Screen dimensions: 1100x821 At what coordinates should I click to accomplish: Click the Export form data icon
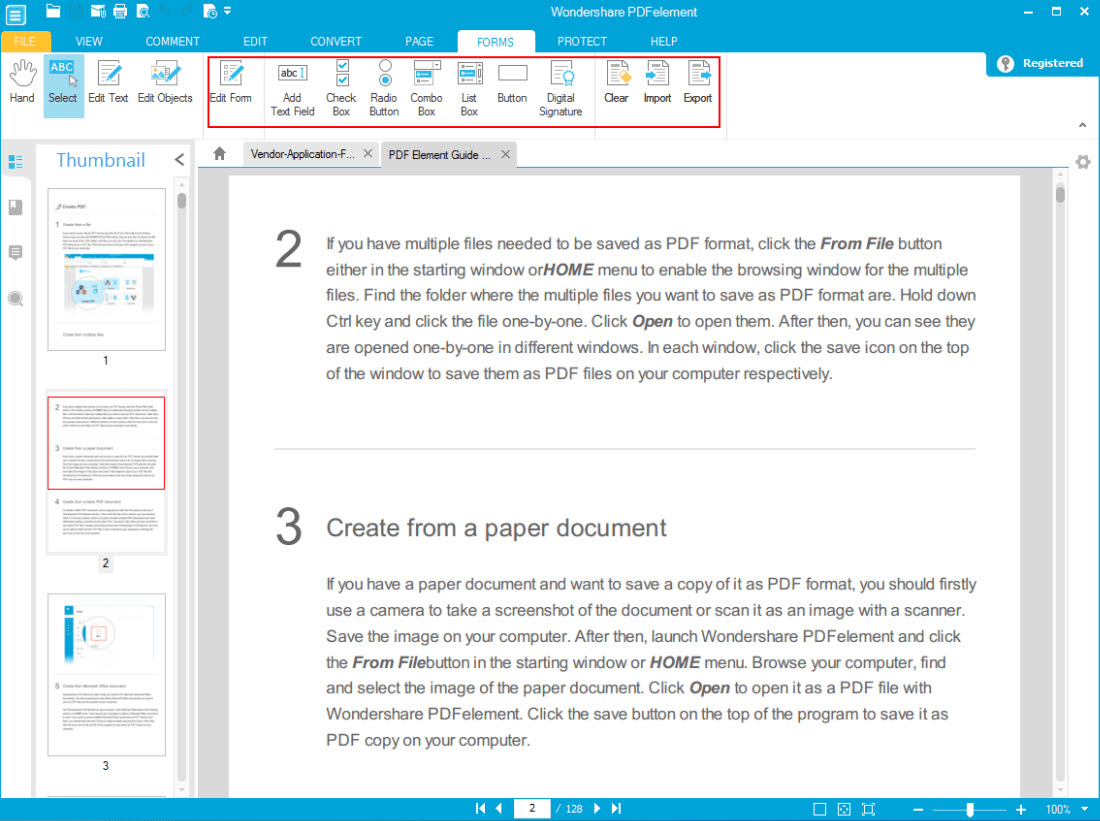[697, 82]
